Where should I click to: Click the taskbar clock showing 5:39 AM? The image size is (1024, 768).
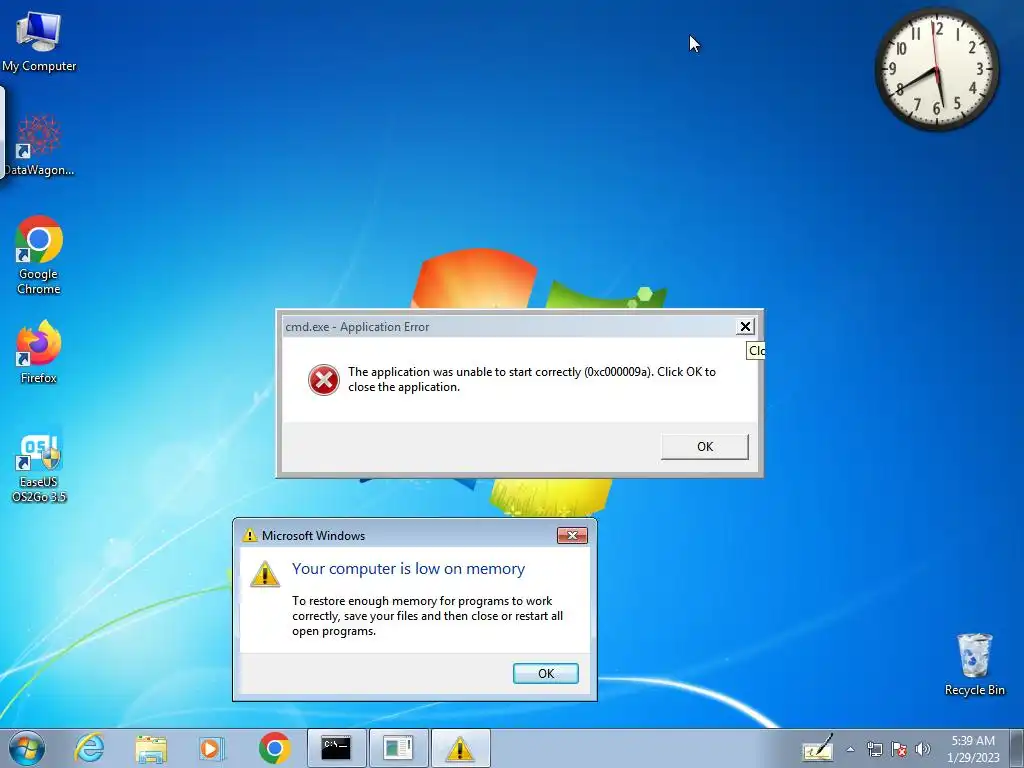973,749
